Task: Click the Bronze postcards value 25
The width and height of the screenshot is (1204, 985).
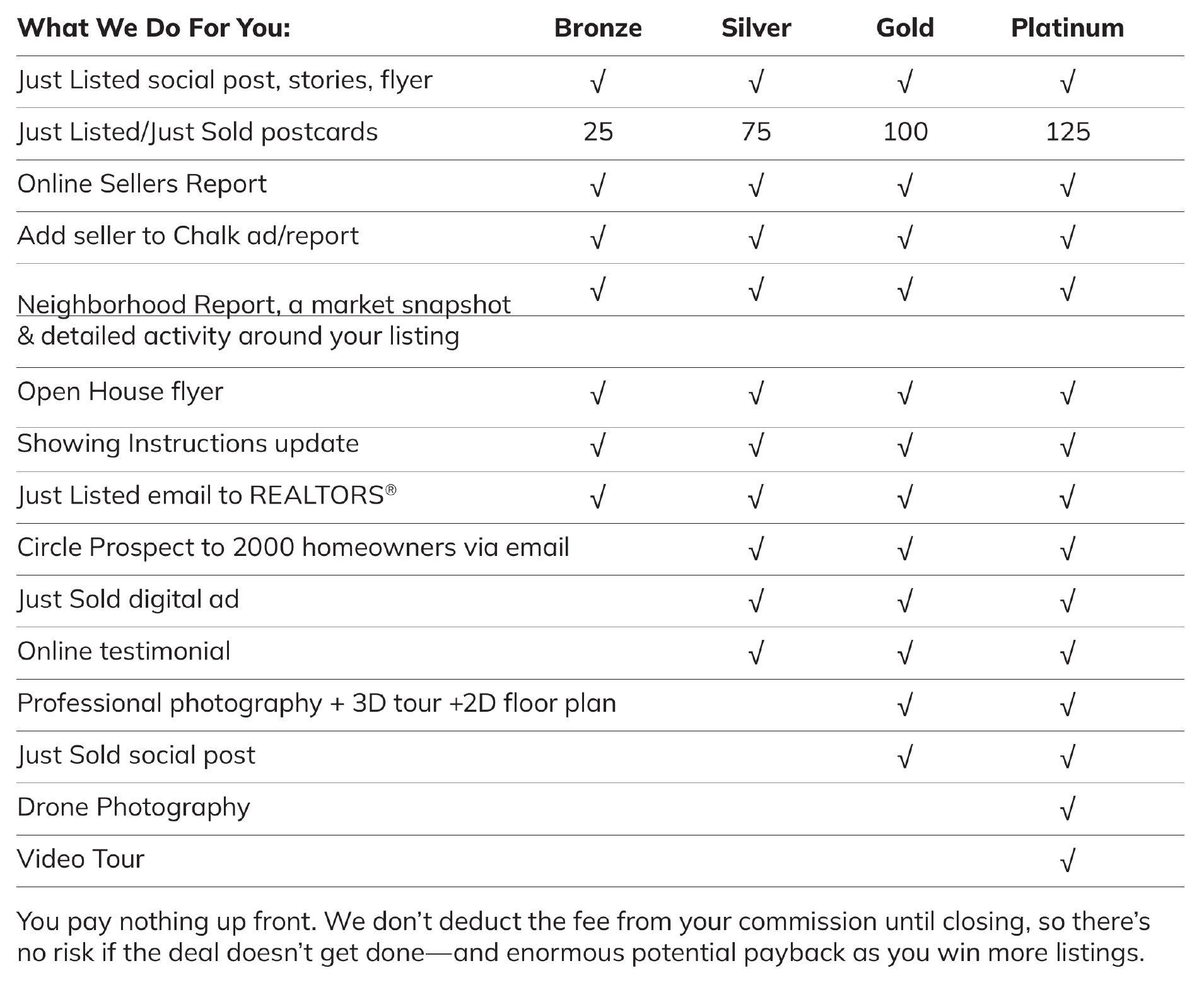Action: coord(597,132)
